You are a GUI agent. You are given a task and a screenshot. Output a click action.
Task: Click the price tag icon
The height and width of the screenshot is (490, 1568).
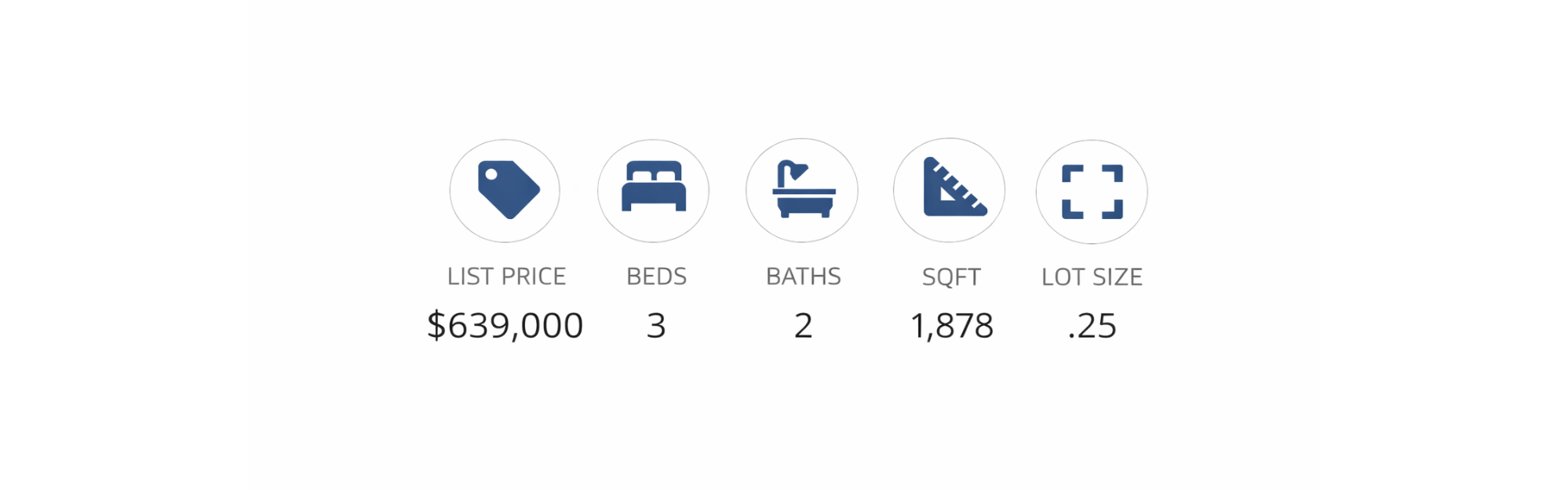pos(509,191)
